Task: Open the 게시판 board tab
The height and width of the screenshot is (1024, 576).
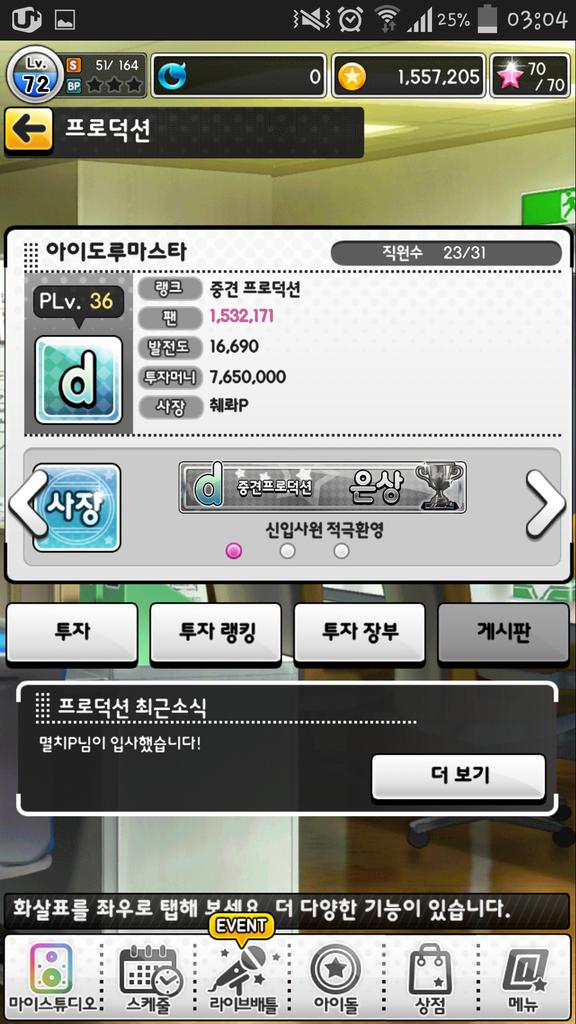Action: pyautogui.click(x=504, y=632)
